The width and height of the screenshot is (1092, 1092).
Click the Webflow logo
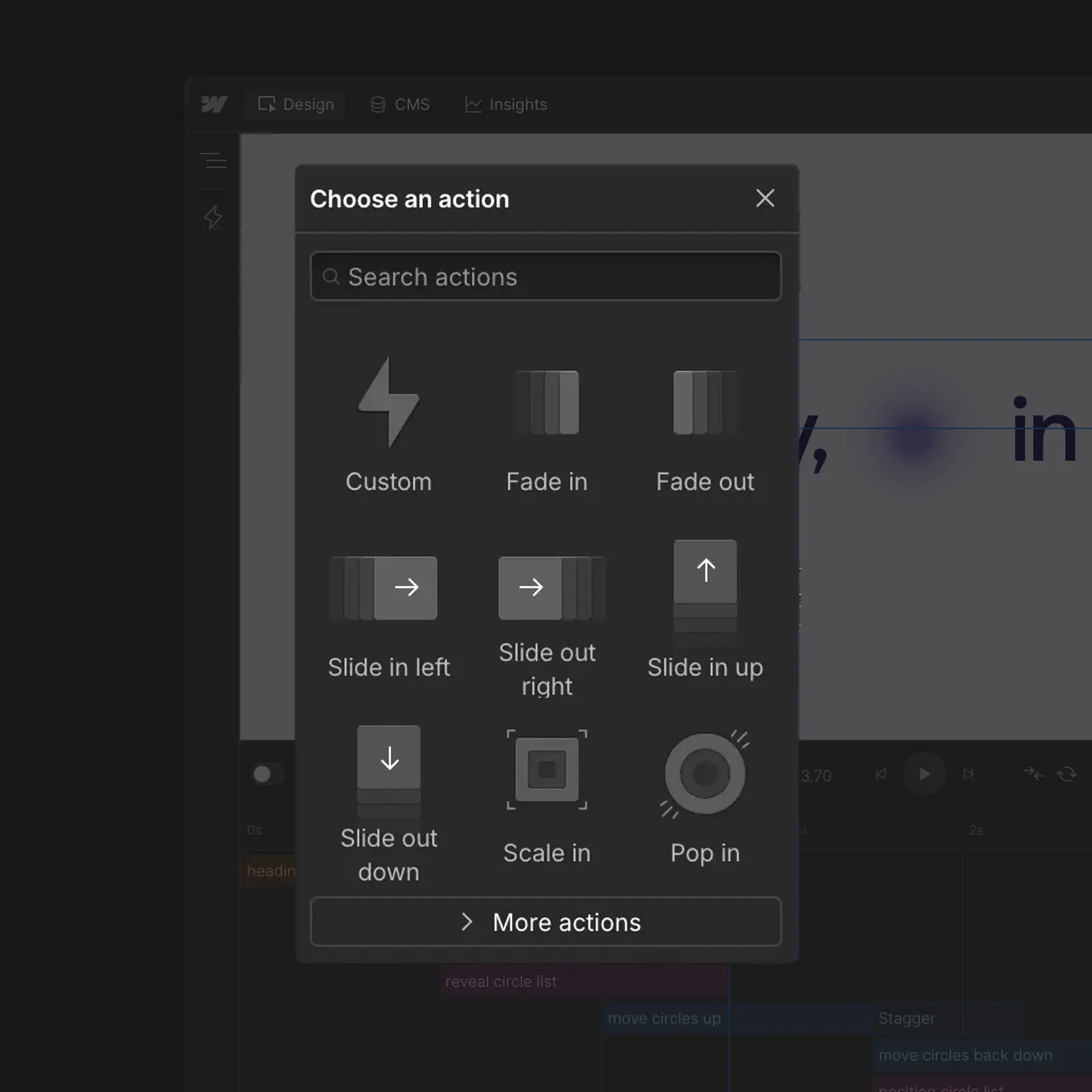[x=212, y=104]
